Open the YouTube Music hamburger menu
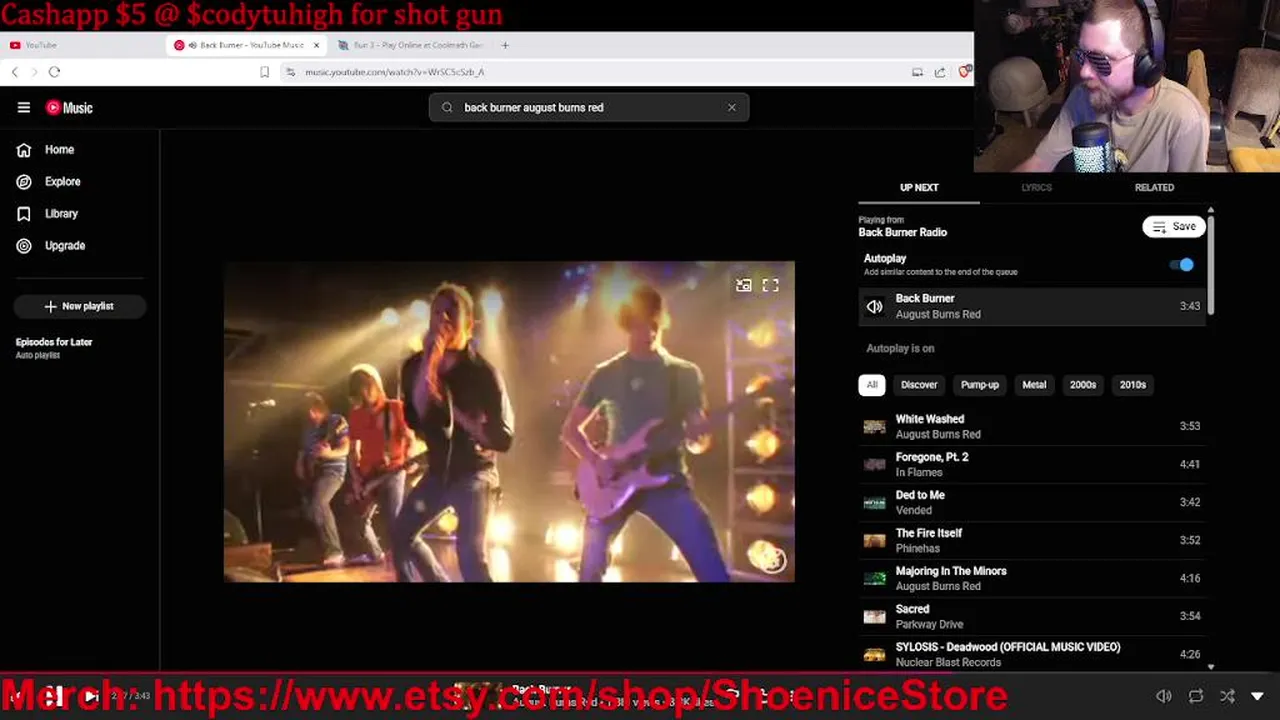 [x=24, y=108]
